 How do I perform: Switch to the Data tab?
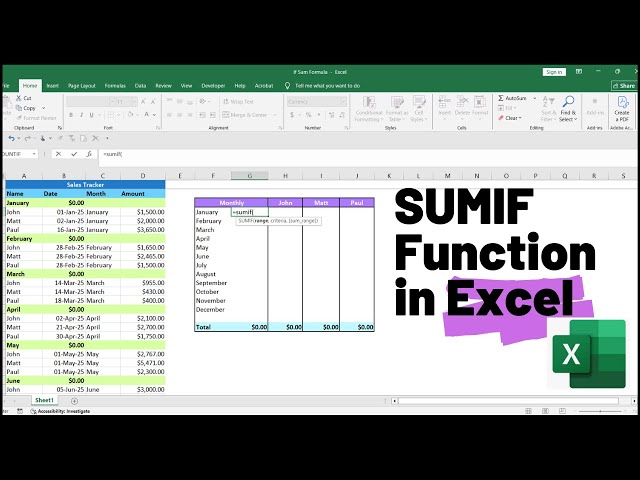(x=140, y=86)
